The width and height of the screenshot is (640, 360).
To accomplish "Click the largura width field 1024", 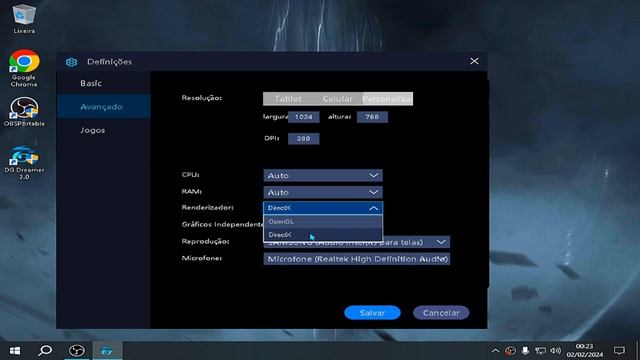I will [303, 117].
